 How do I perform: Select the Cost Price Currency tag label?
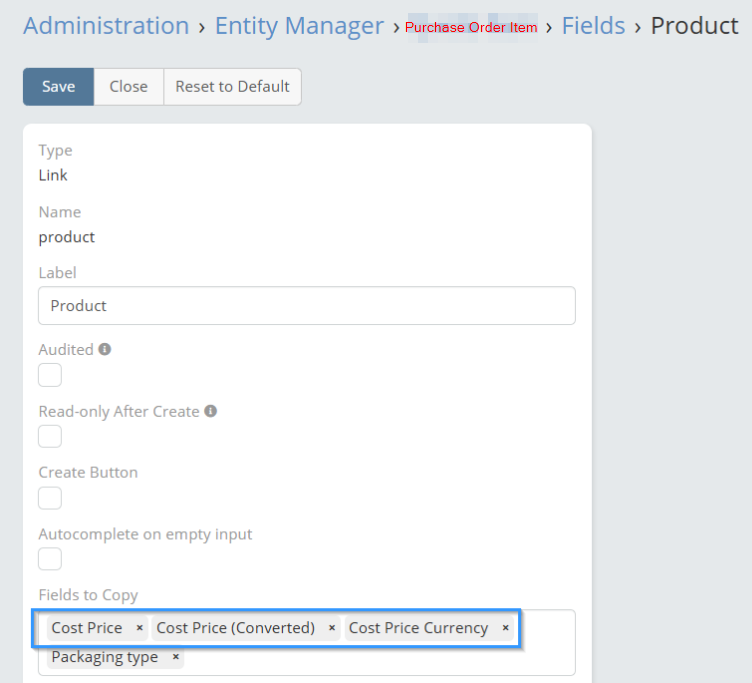tap(418, 628)
